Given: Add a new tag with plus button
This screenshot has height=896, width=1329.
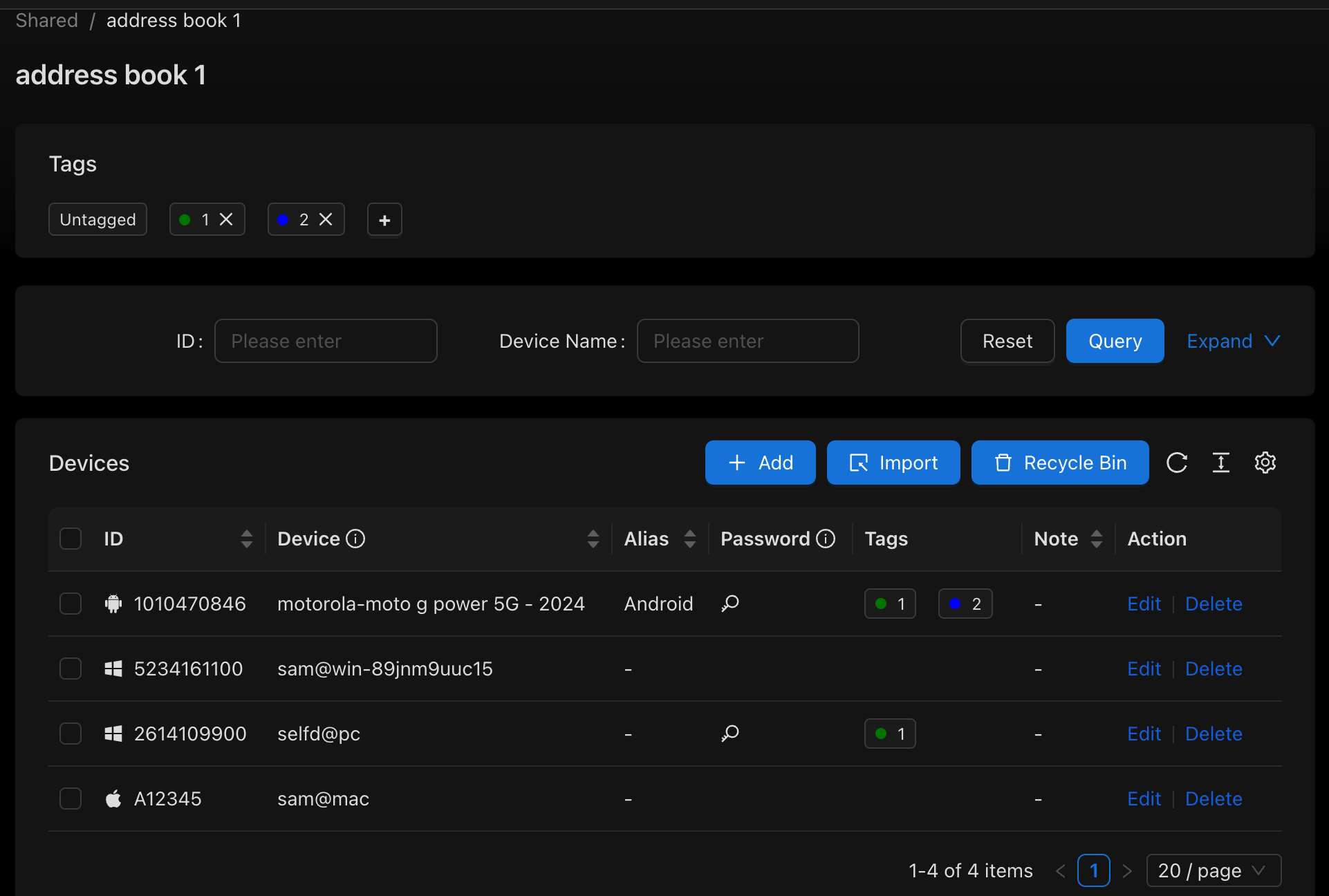Looking at the screenshot, I should (384, 220).
